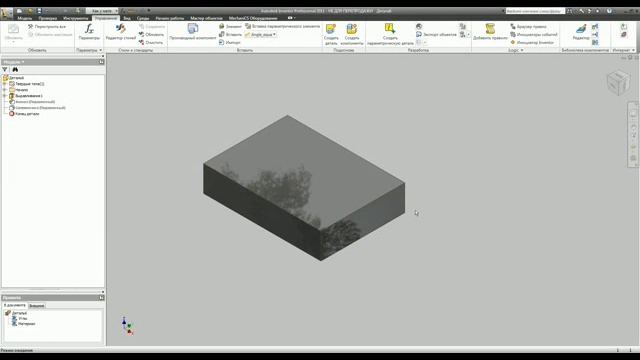This screenshot has height=360, width=640.
Task: Click Вставить in insert panel
Action: click(x=230, y=35)
